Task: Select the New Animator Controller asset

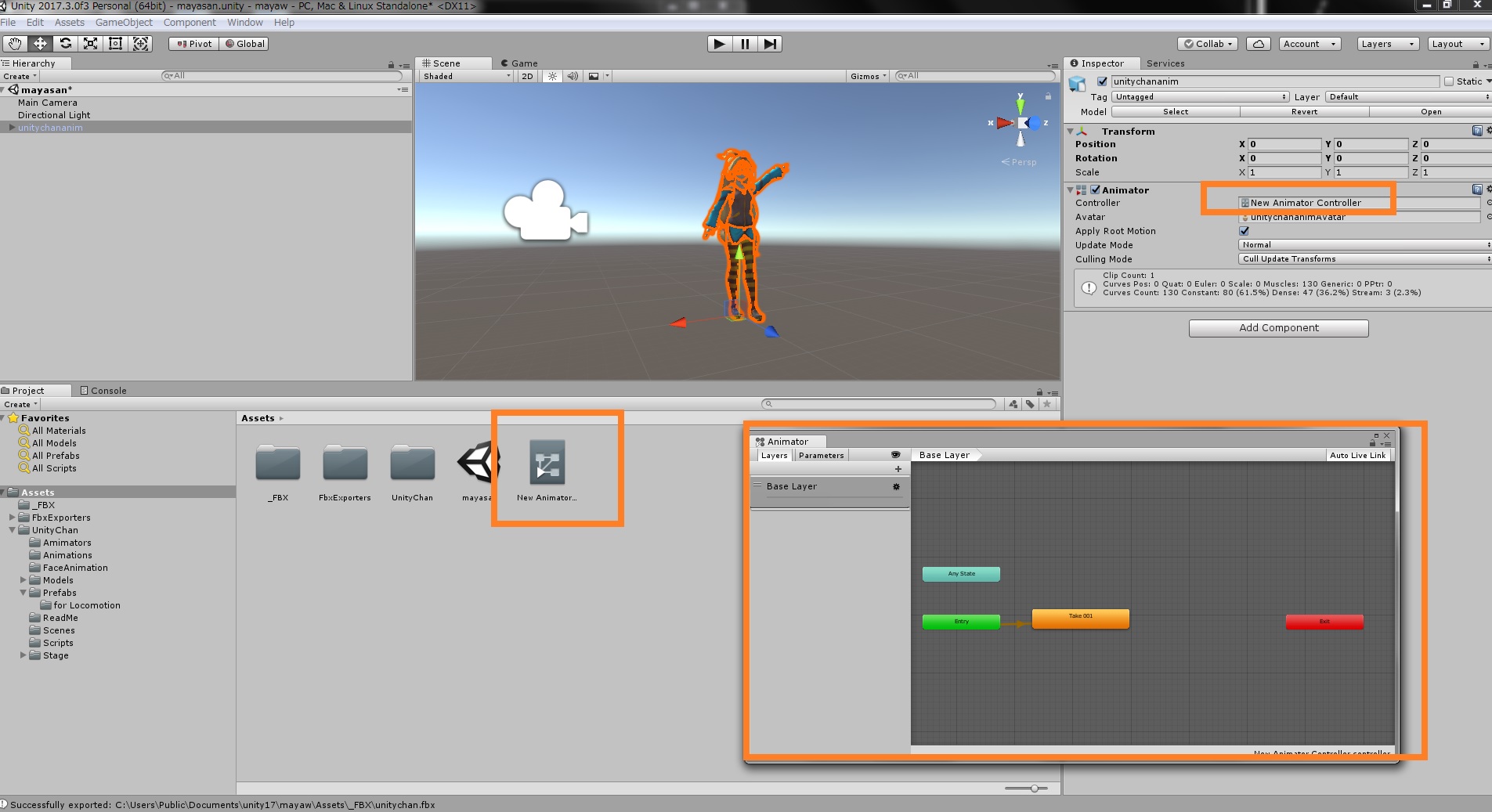Action: tap(547, 468)
